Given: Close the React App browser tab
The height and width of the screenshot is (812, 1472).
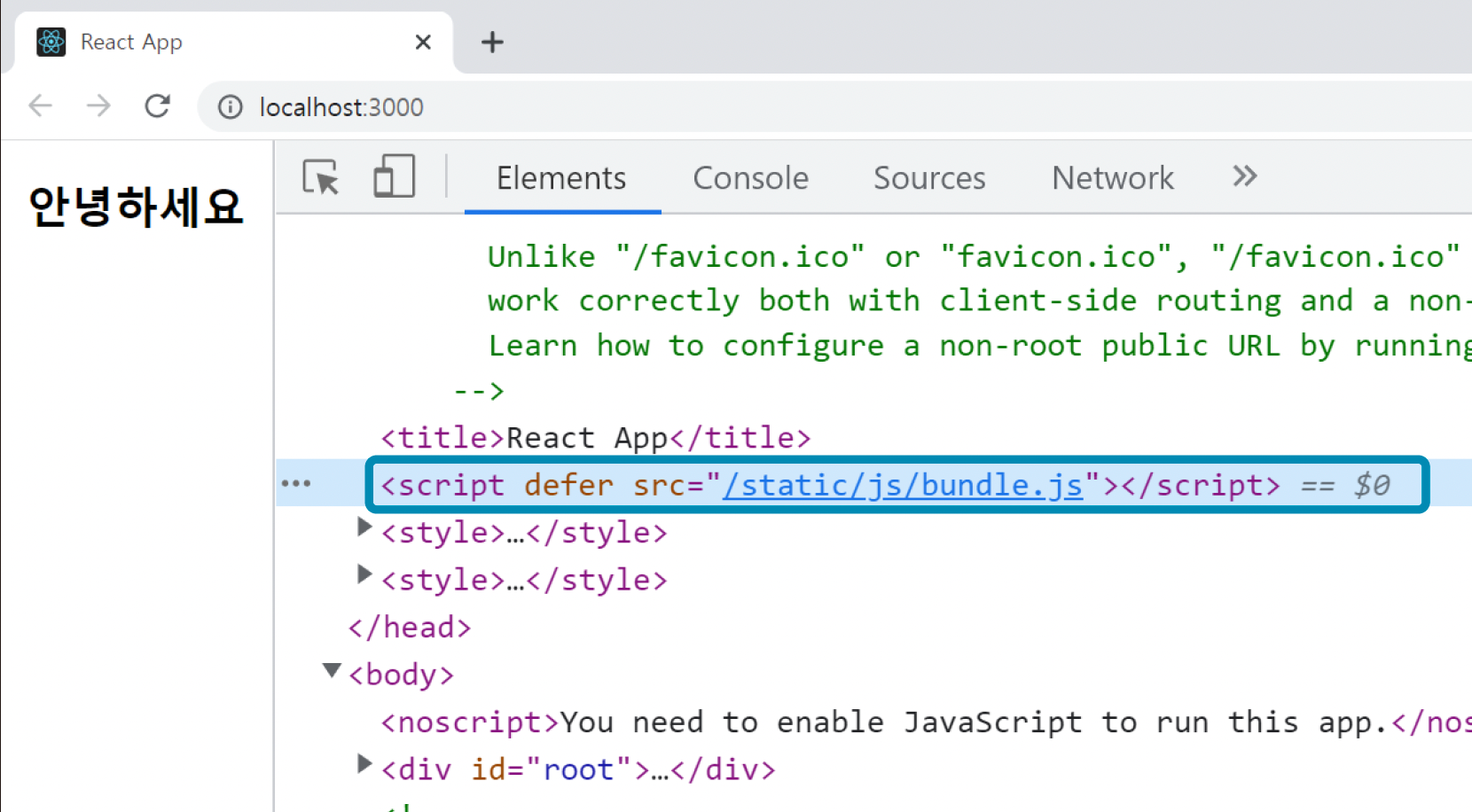Looking at the screenshot, I should click(423, 42).
